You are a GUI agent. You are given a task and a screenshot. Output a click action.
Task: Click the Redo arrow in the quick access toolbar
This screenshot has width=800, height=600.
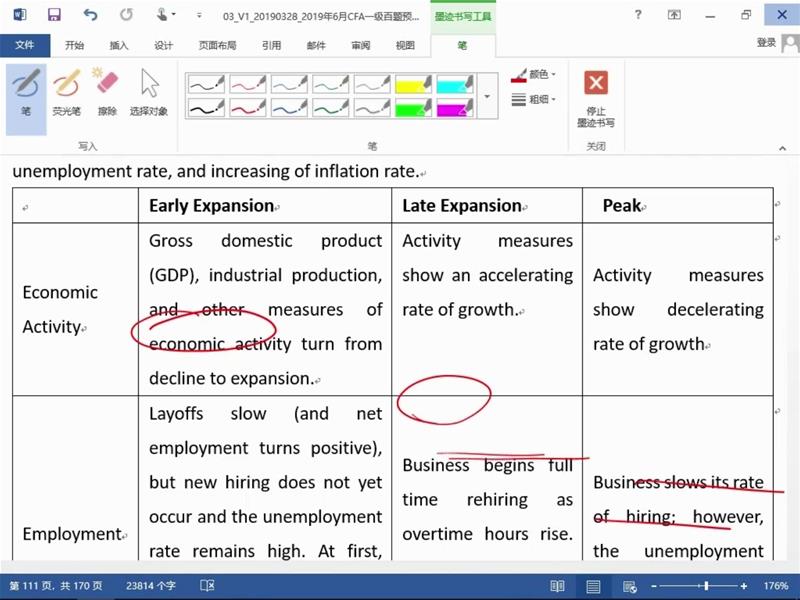click(x=126, y=14)
